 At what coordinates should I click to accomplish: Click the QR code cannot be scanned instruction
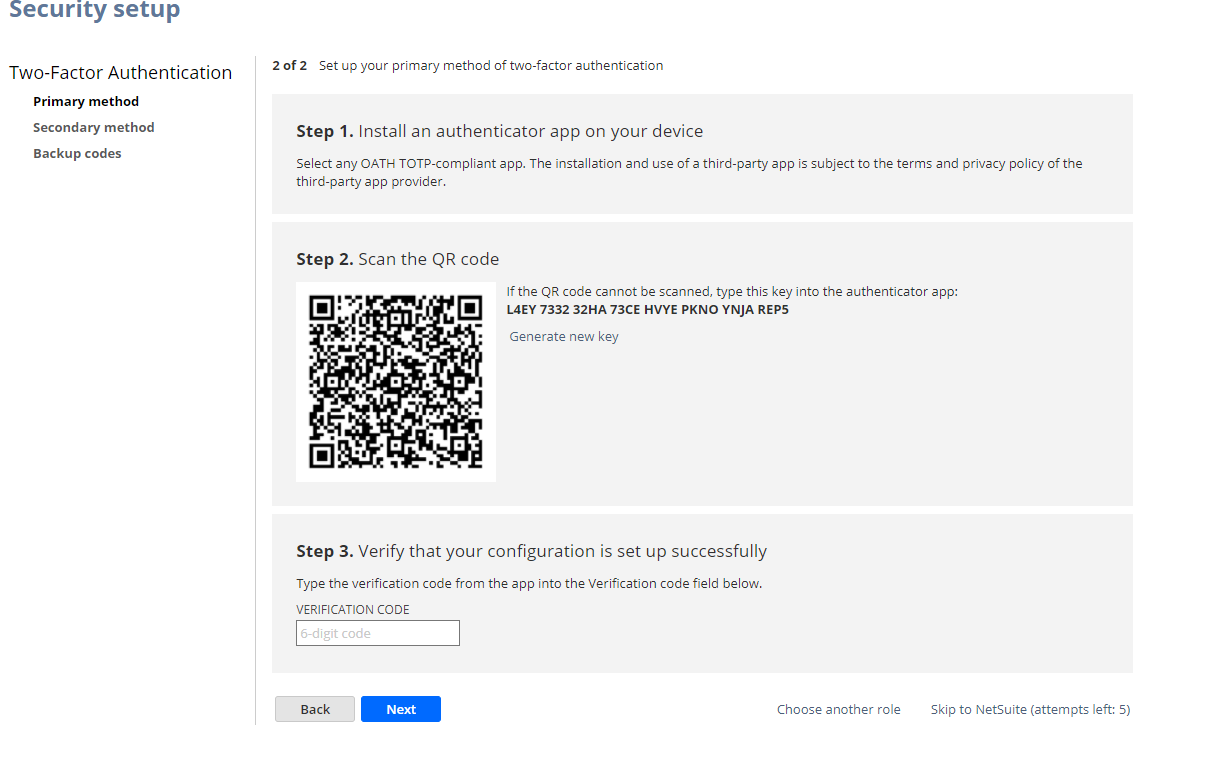point(731,292)
